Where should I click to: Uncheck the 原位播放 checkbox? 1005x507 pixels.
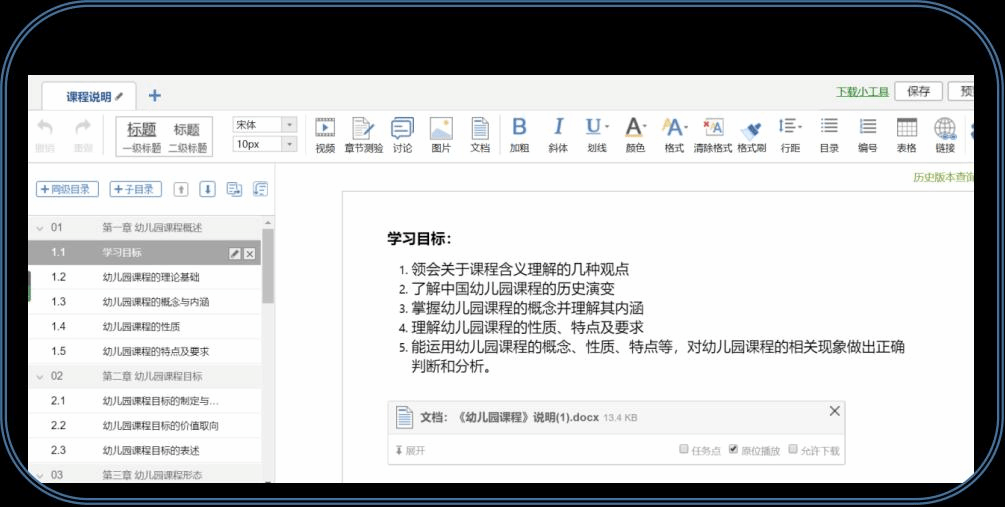coord(734,450)
